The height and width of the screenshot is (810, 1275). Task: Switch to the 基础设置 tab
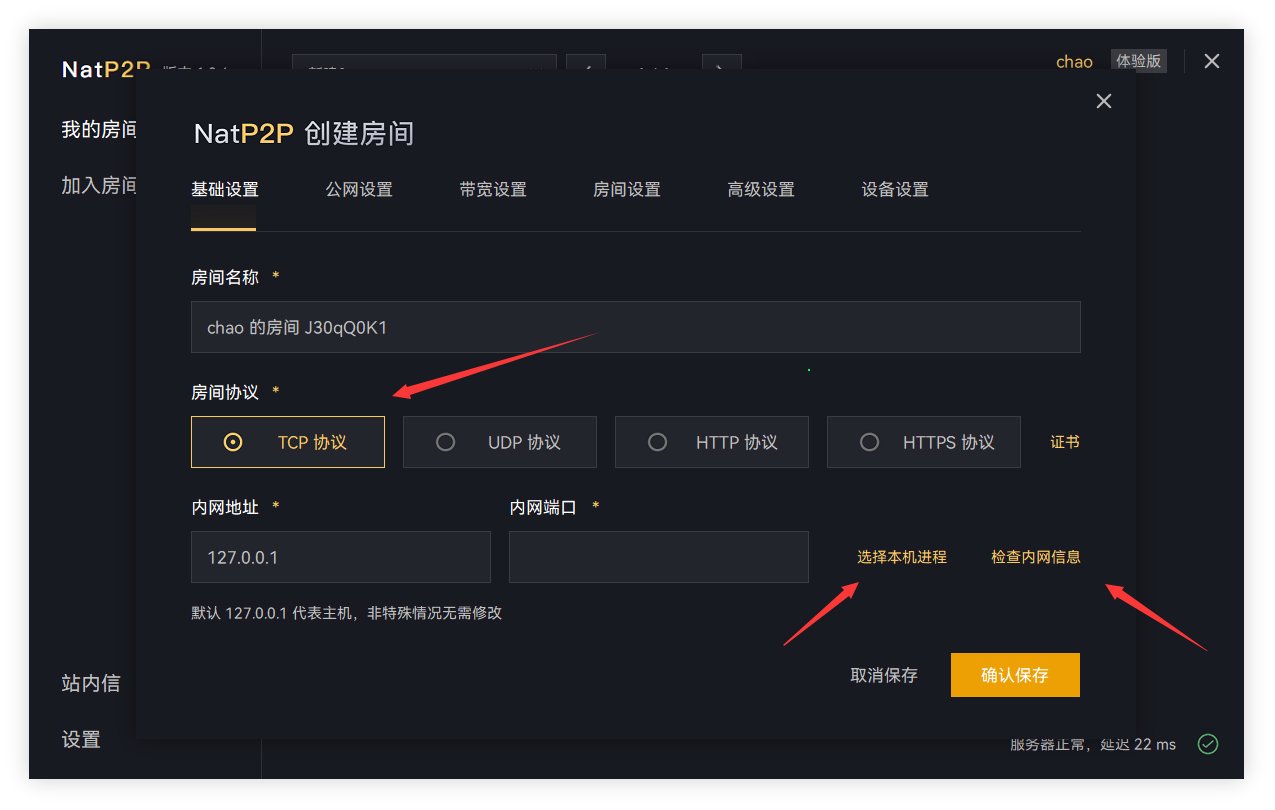pos(224,190)
